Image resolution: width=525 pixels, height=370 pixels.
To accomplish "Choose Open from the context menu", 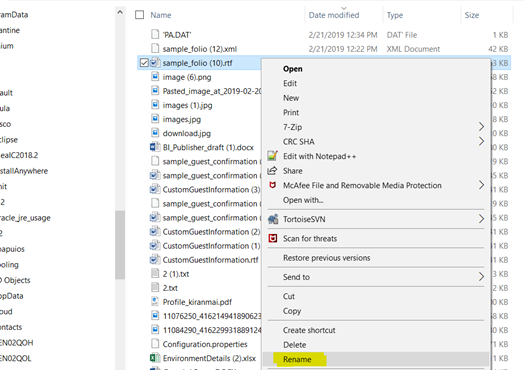I will [293, 69].
